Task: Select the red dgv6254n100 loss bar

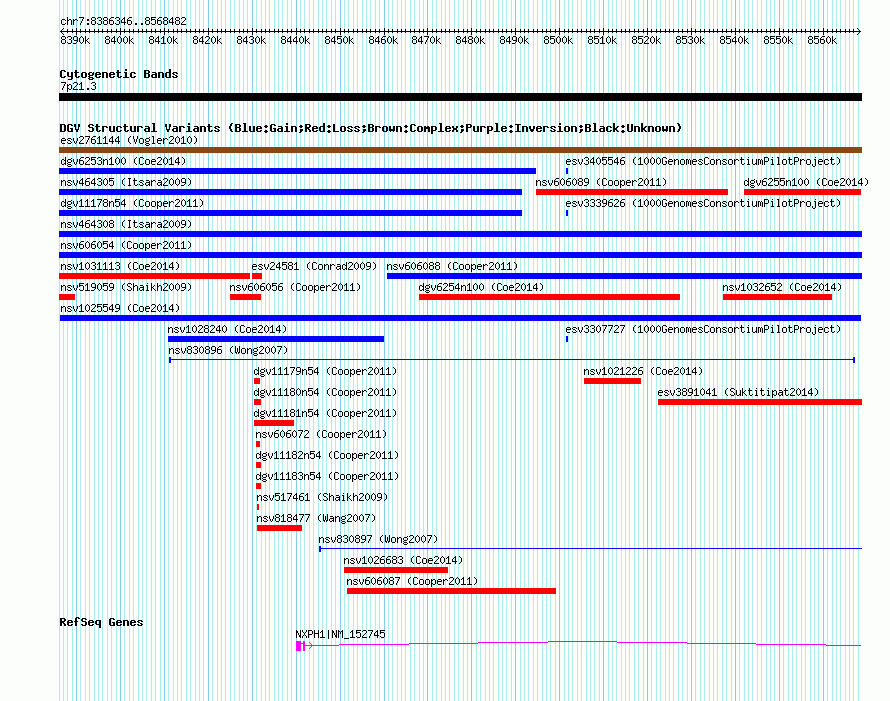Action: click(549, 297)
